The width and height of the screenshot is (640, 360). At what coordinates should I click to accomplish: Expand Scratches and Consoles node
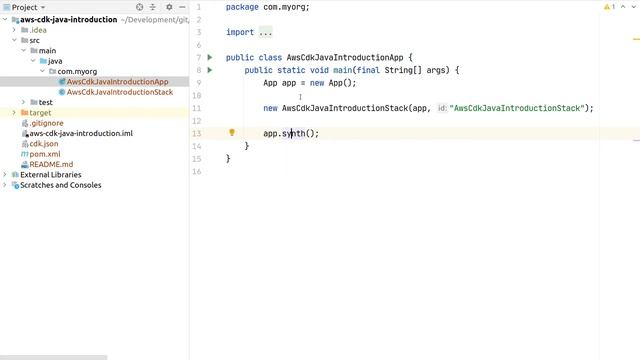pos(5,185)
